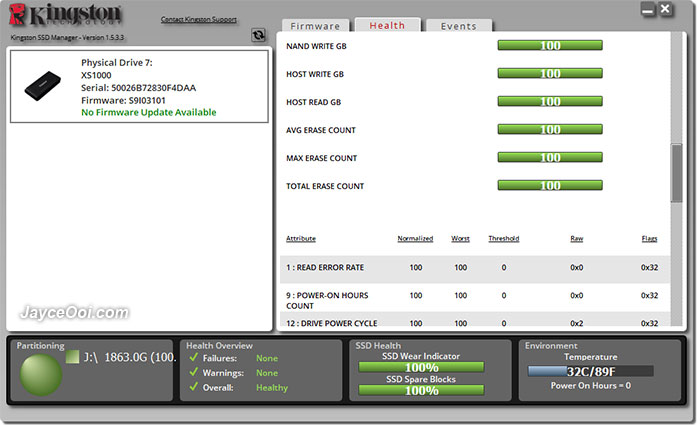Open the Firmware tab
This screenshot has height=427, width=700.
[315, 26]
